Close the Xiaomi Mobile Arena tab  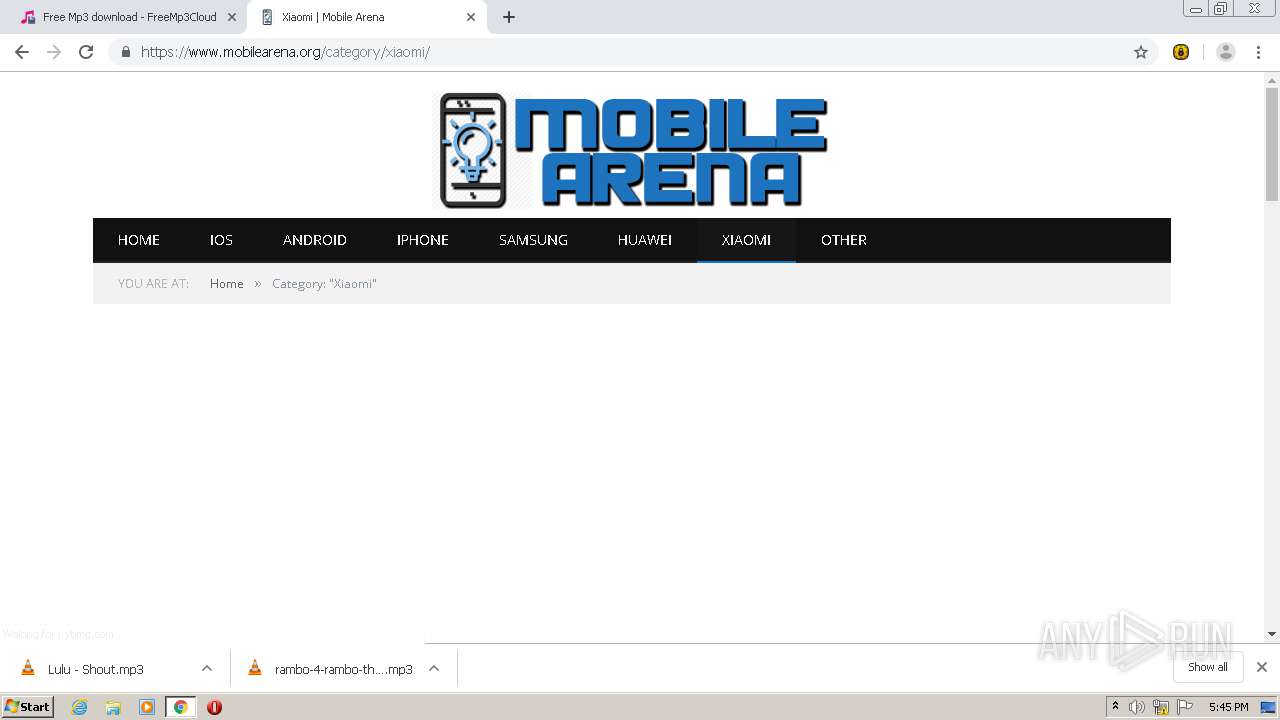click(471, 17)
